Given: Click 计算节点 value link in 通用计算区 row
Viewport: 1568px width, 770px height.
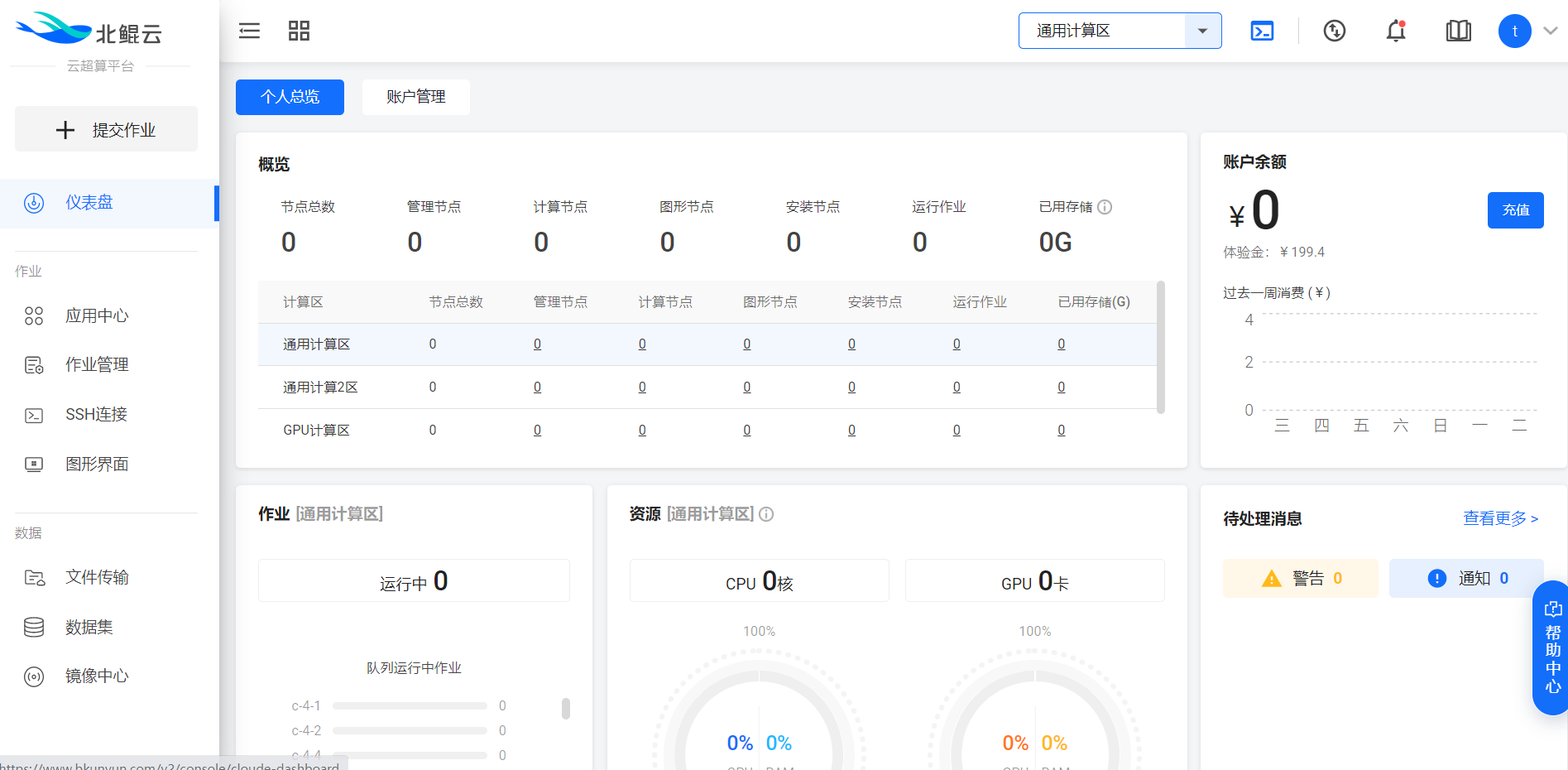Looking at the screenshot, I should tap(642, 344).
